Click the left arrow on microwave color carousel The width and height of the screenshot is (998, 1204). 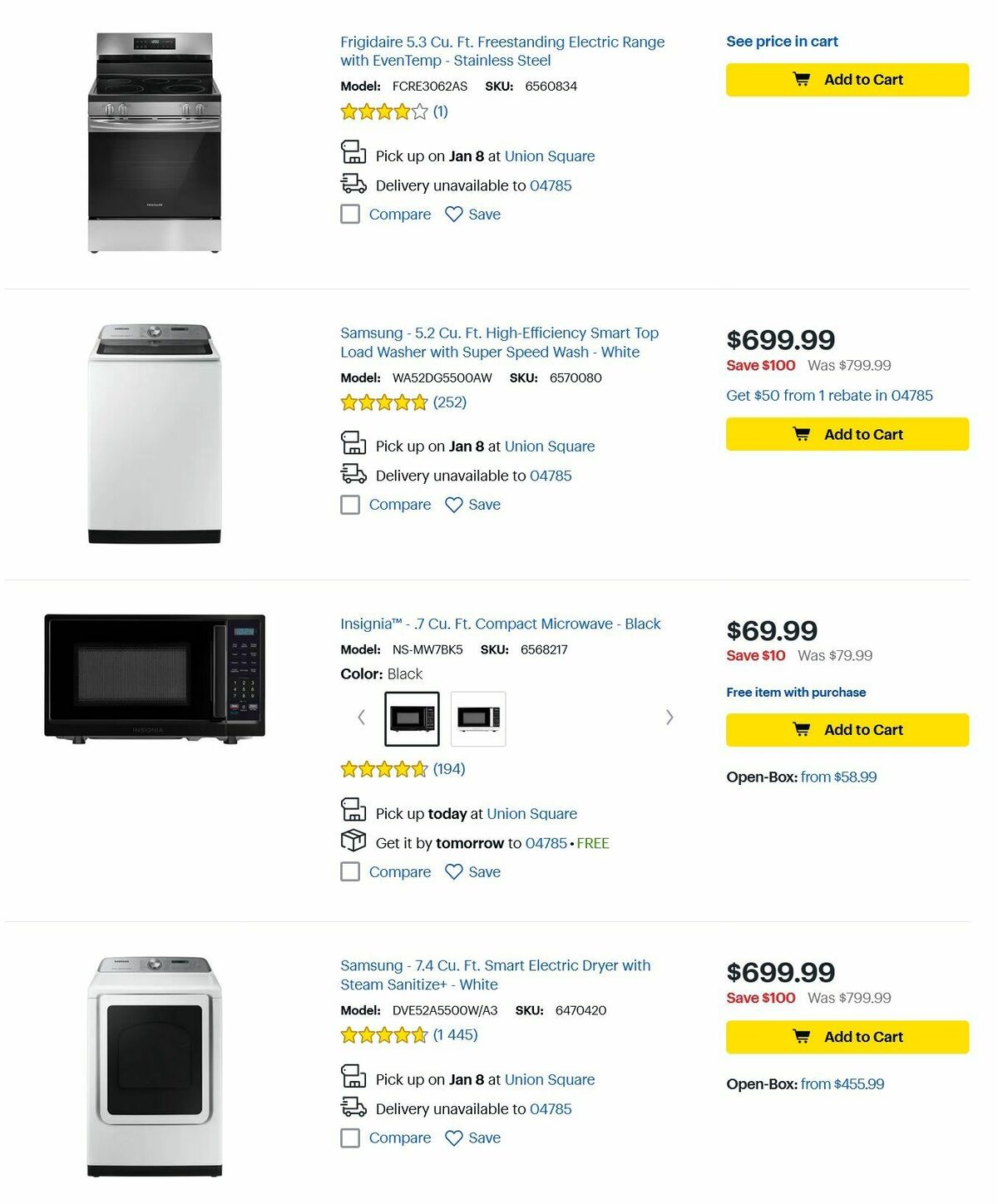pos(361,717)
